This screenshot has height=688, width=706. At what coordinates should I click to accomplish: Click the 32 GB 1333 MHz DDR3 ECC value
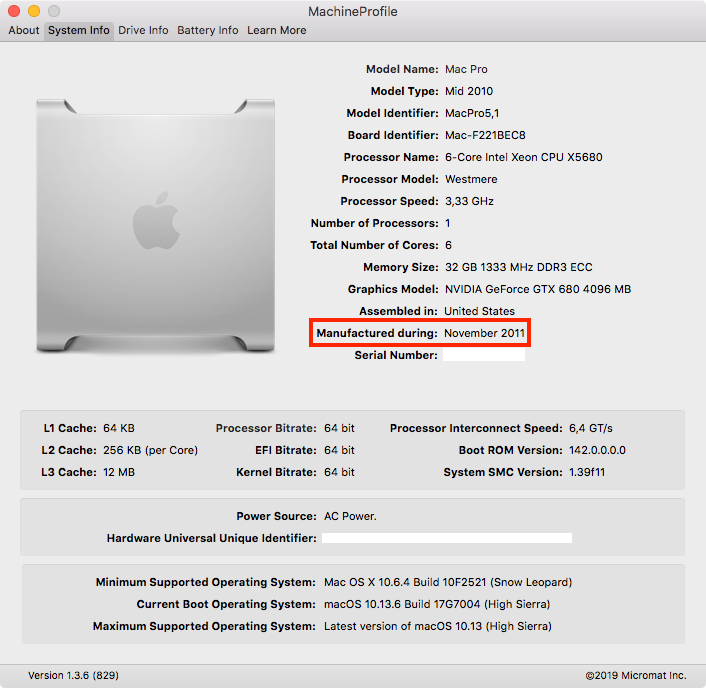point(519,267)
